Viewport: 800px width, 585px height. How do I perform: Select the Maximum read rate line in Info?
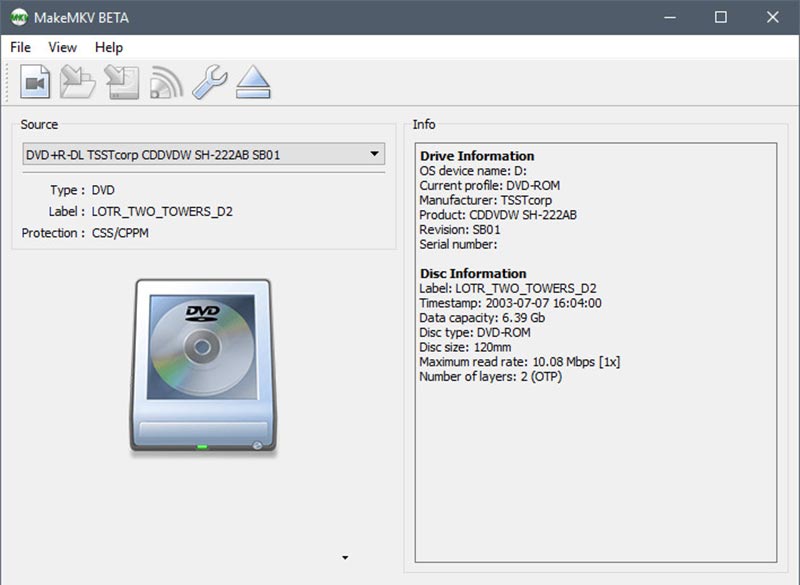522,361
